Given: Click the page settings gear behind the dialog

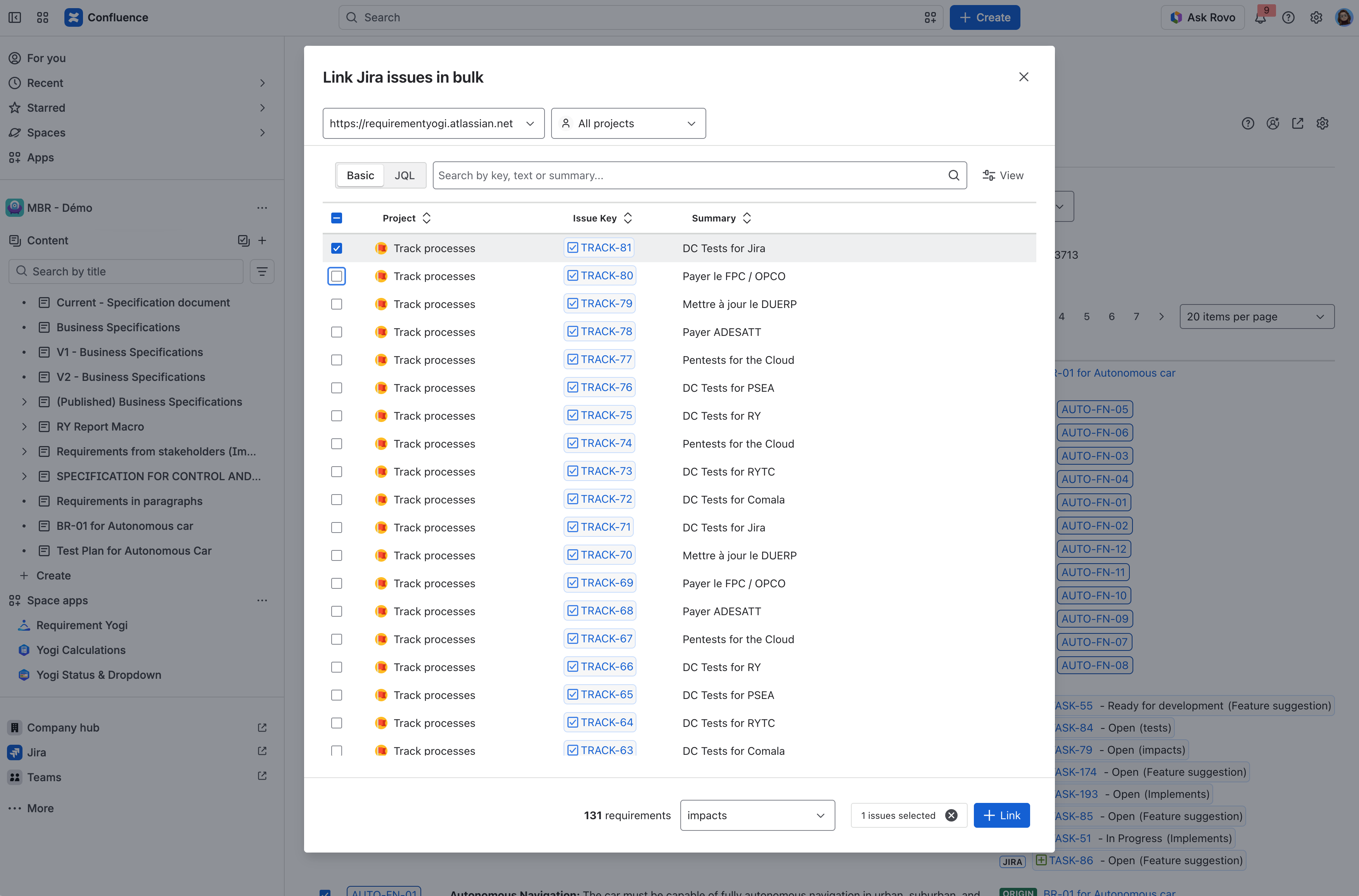Looking at the screenshot, I should tap(1323, 123).
